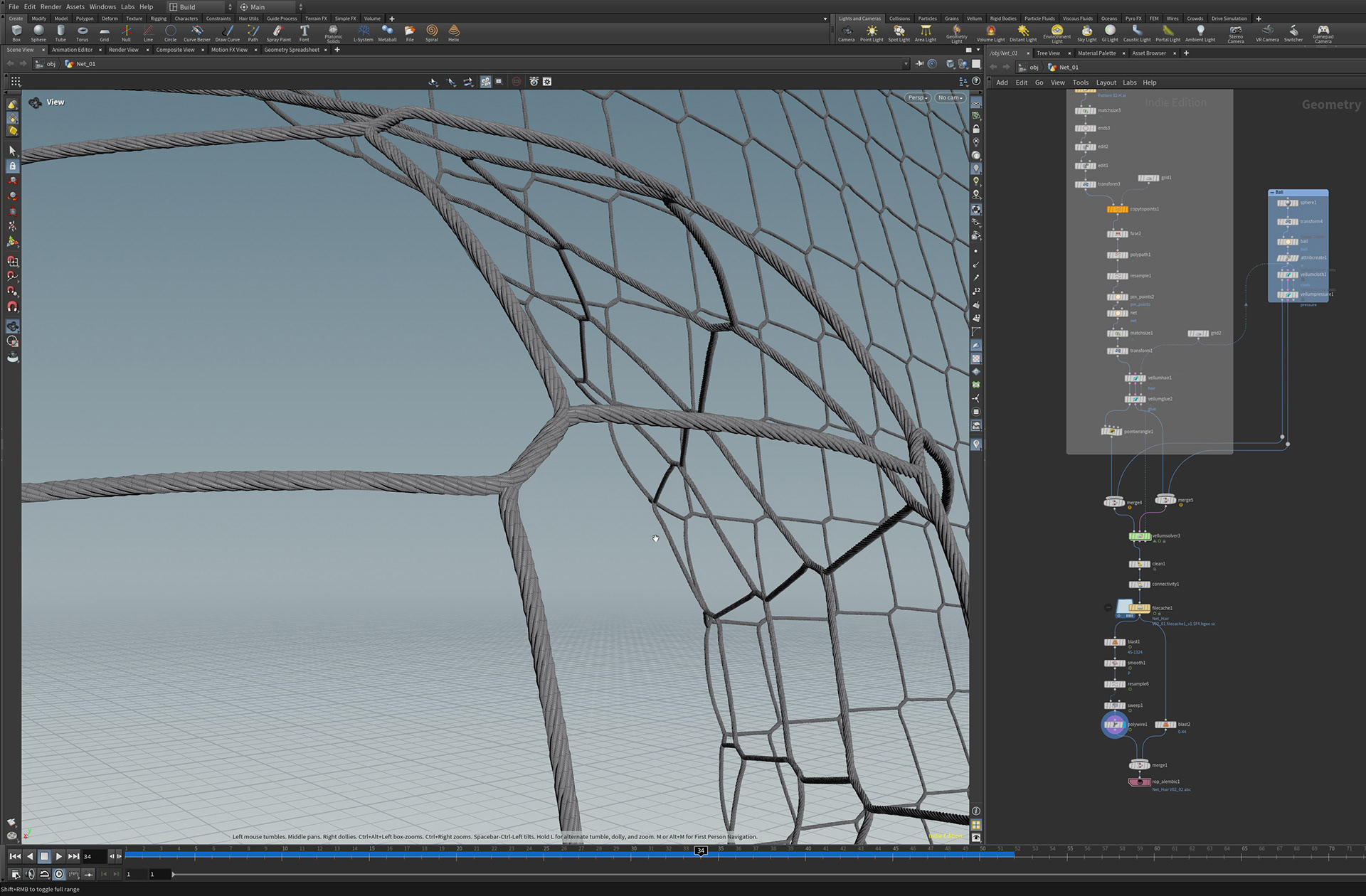Jump to first frame button
1366x896 pixels.
15,856
